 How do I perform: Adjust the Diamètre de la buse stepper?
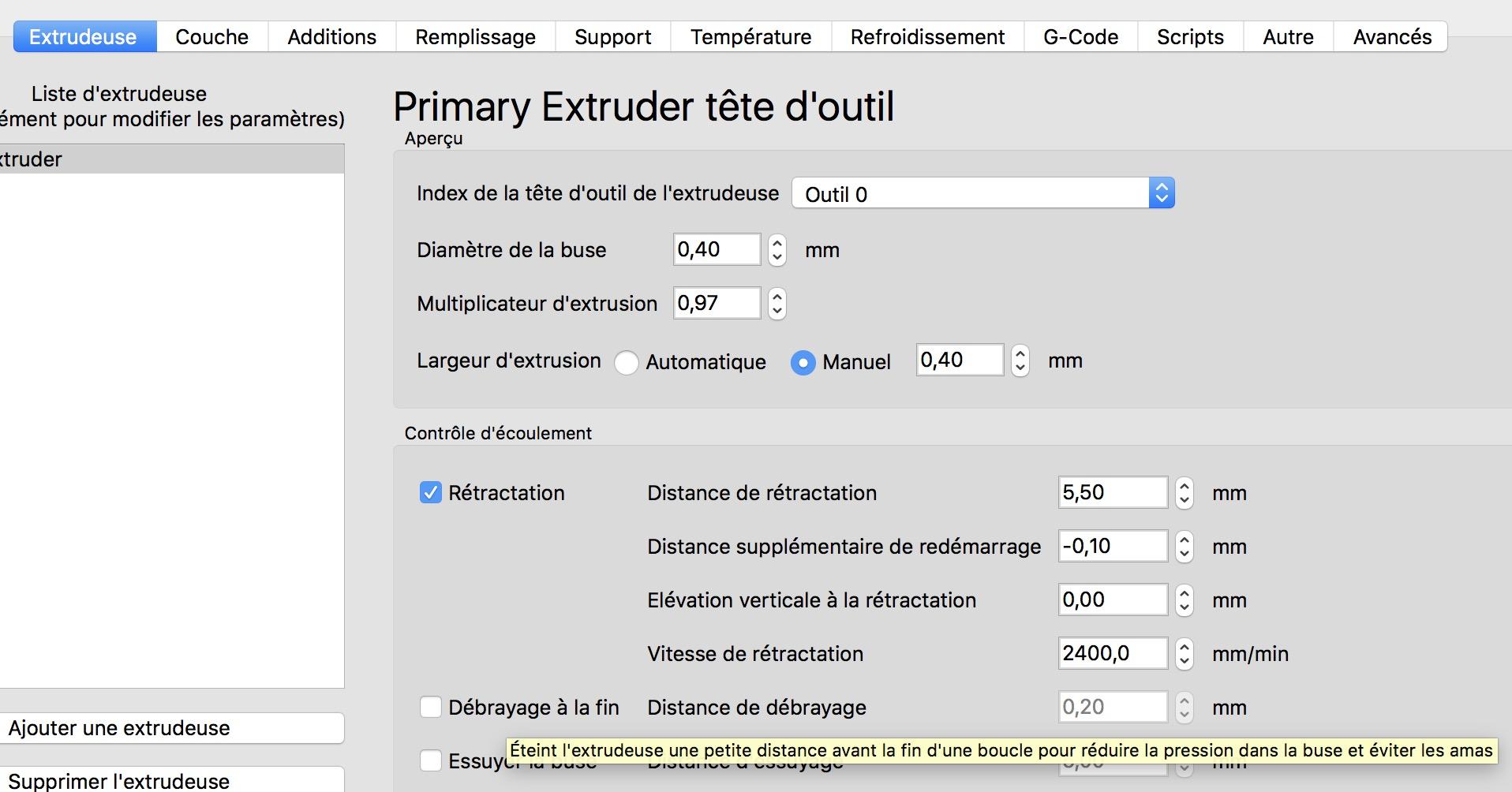click(x=777, y=250)
